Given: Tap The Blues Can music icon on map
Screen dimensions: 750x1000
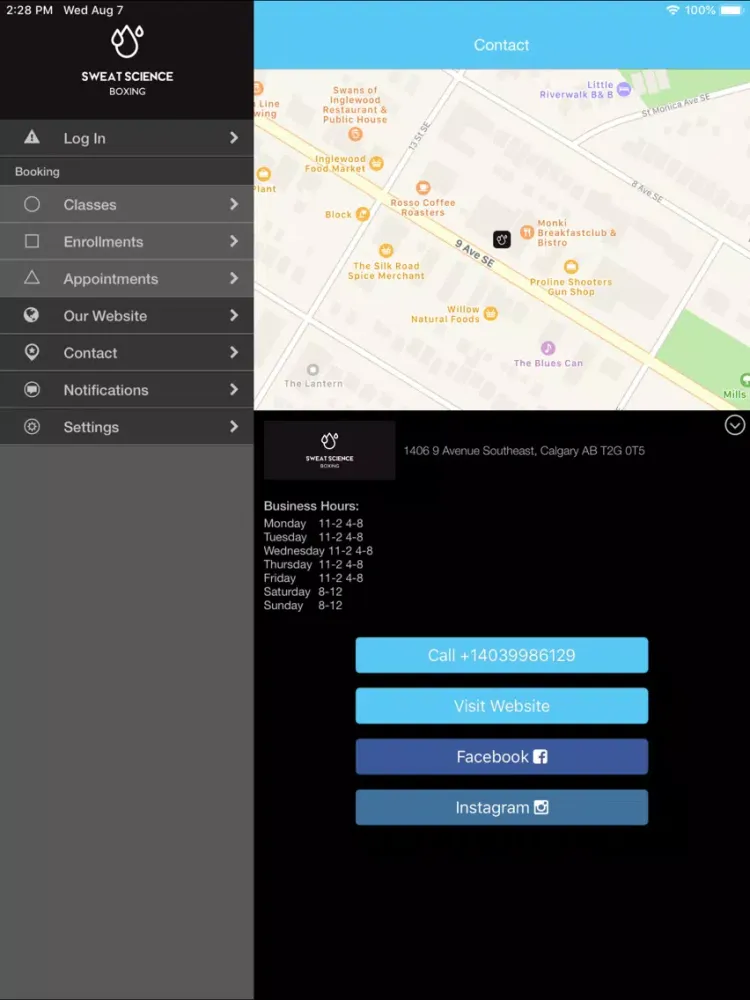Looking at the screenshot, I should click(x=548, y=348).
